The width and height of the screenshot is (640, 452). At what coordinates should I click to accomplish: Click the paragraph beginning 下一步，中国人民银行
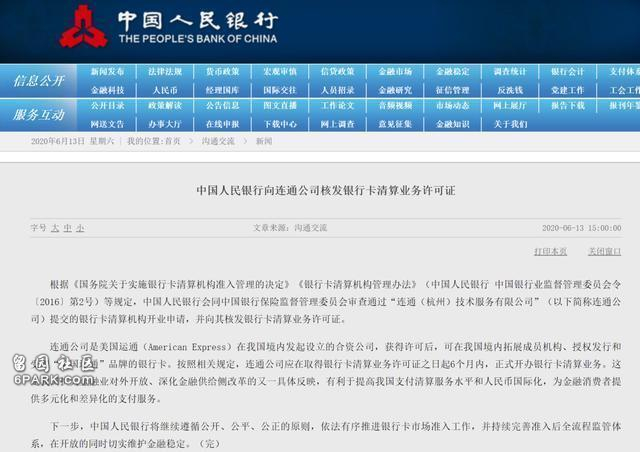pyautogui.click(x=326, y=435)
